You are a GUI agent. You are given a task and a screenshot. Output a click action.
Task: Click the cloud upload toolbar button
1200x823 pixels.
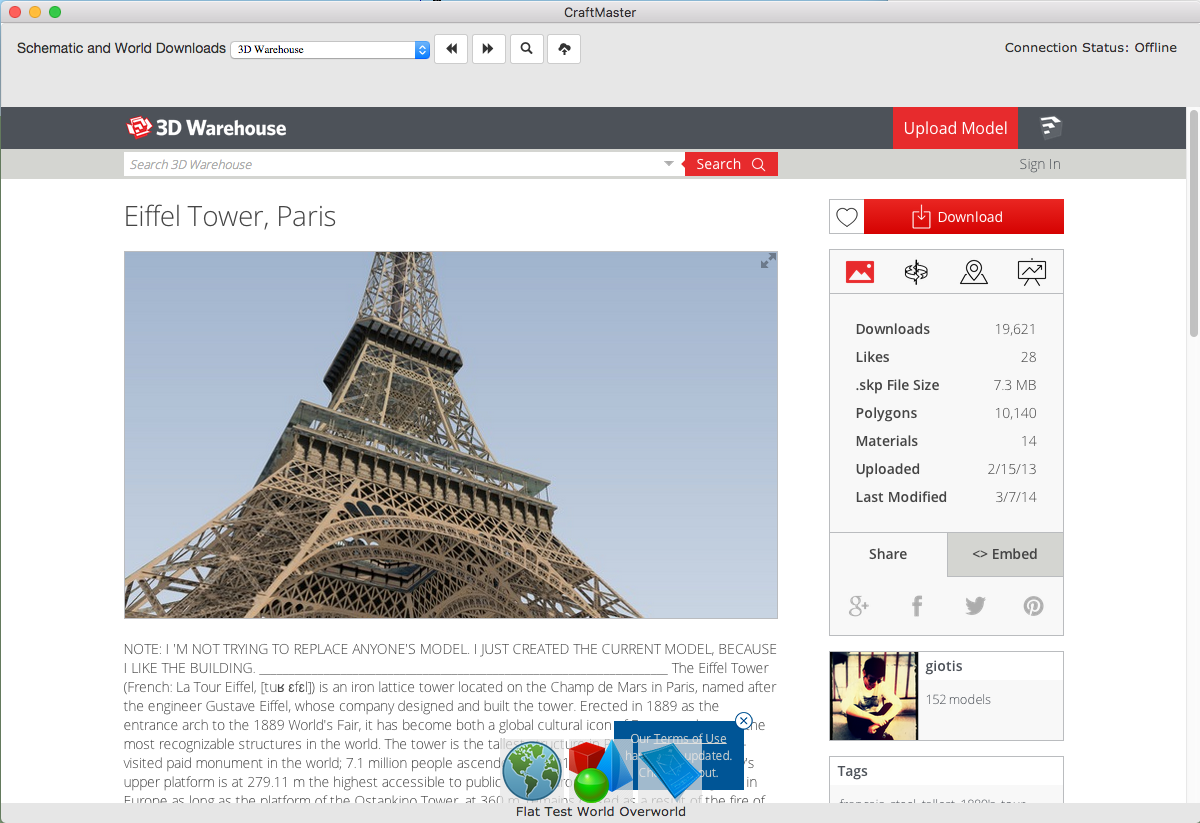pos(564,49)
